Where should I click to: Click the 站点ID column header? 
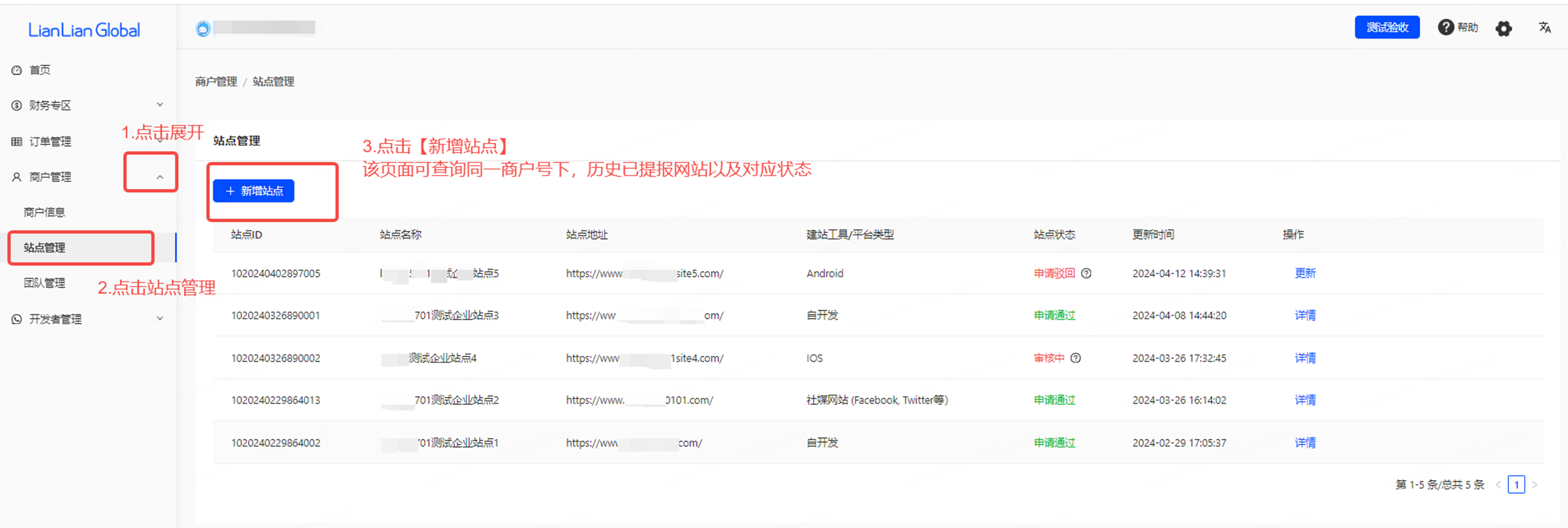point(247,234)
